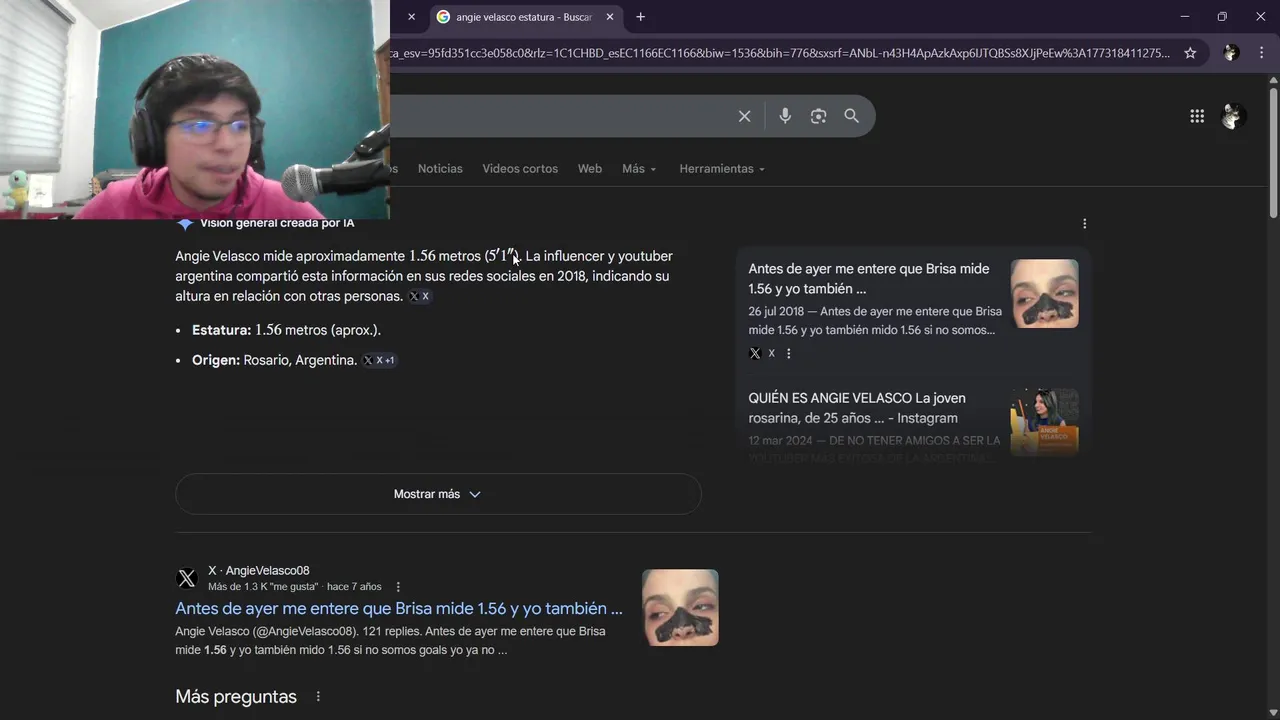Image resolution: width=1280 pixels, height=720 pixels.
Task: Switch to the Videos cortos tab
Action: 520,169
